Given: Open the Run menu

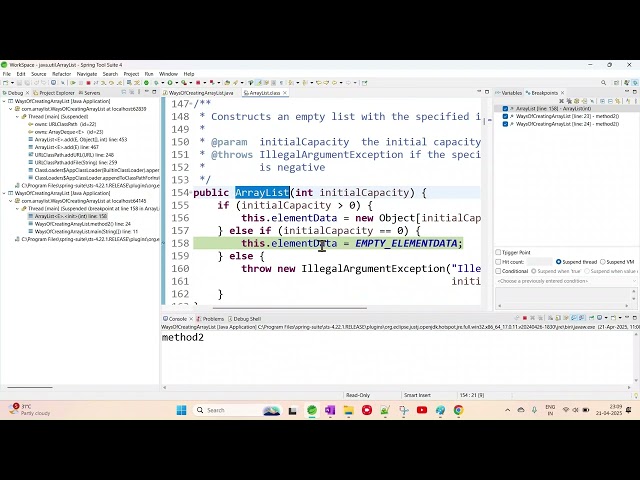Looking at the screenshot, I should coord(149,74).
